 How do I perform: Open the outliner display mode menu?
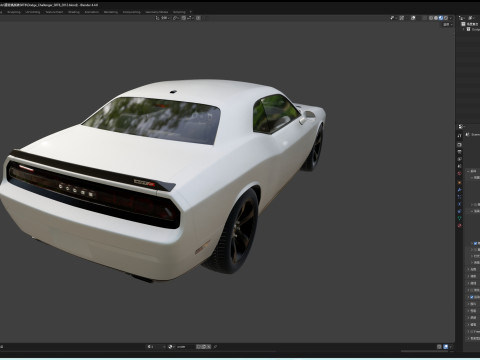pyautogui.click(x=462, y=18)
